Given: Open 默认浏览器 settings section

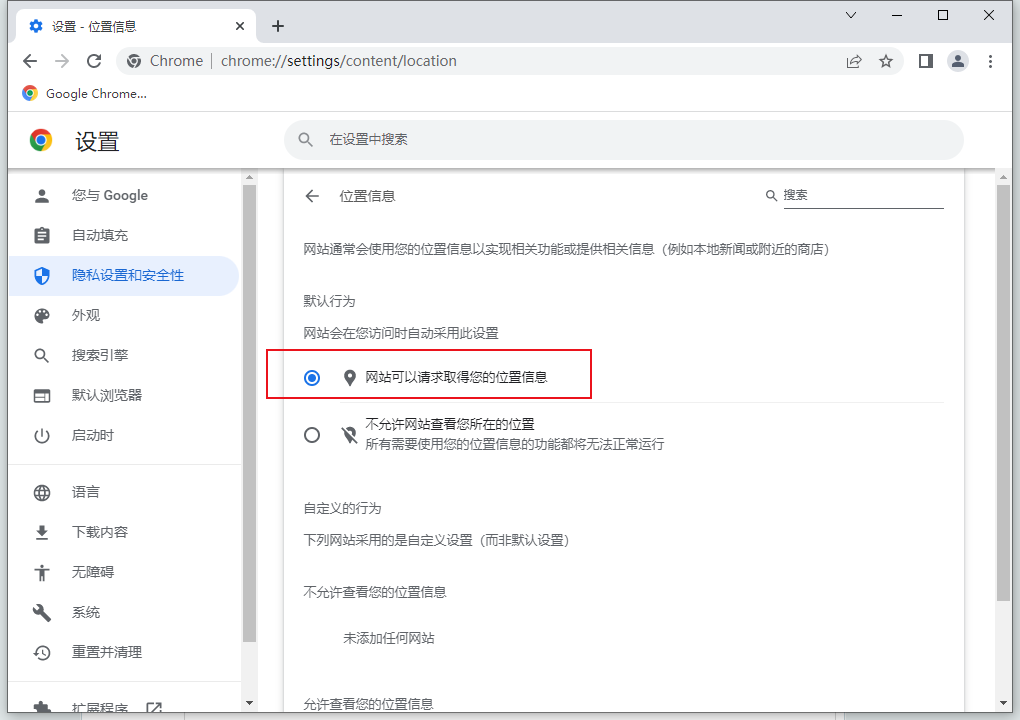Looking at the screenshot, I should point(124,395).
